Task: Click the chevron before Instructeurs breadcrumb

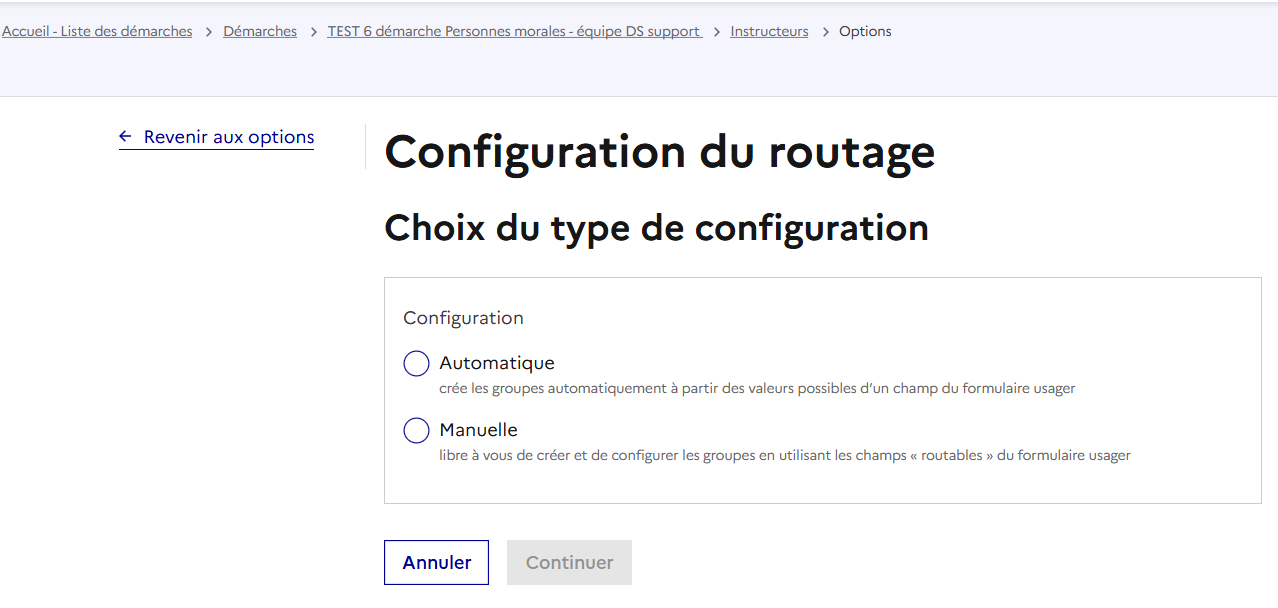Action: pyautogui.click(x=717, y=32)
